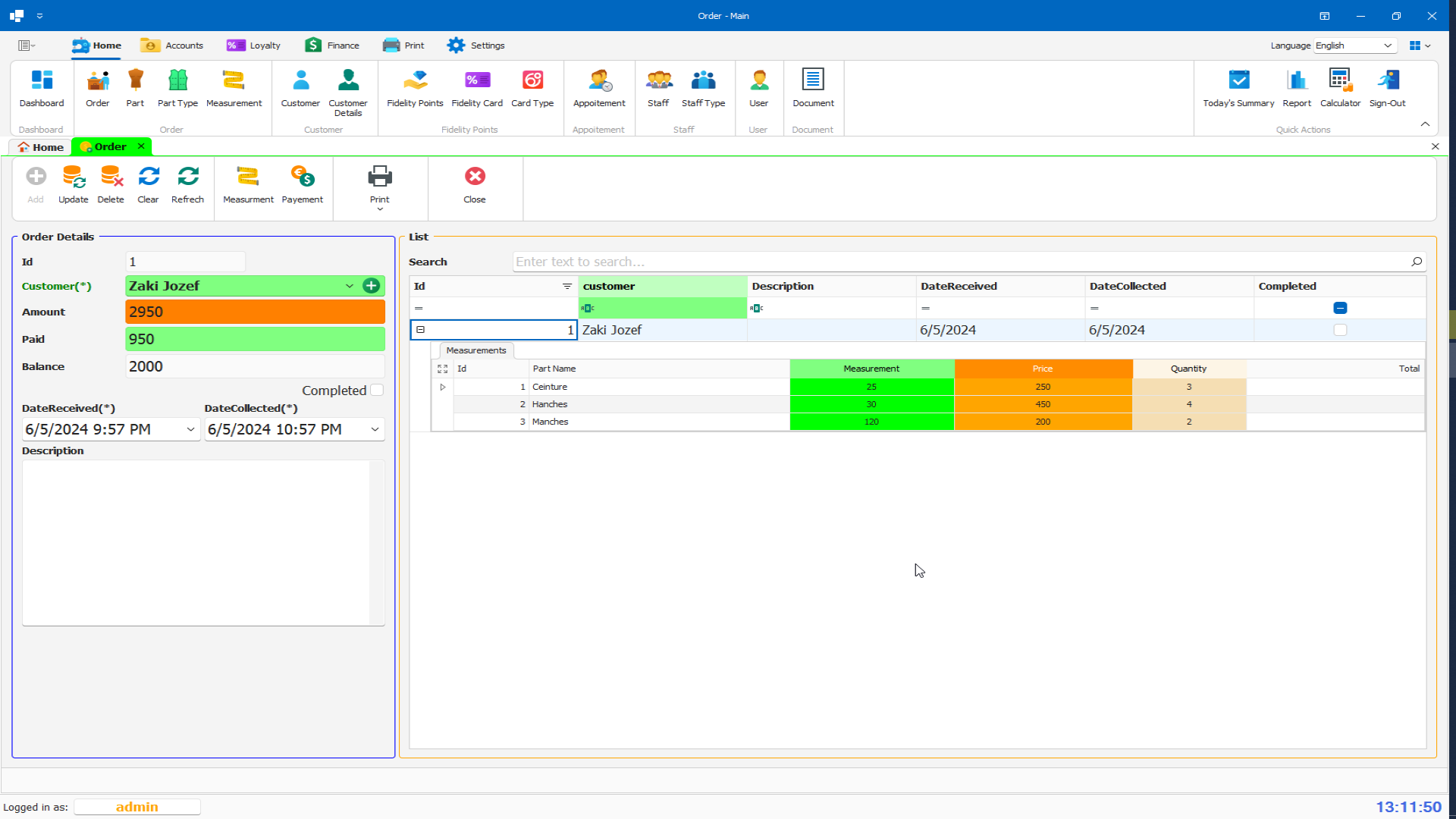The height and width of the screenshot is (819, 1456).
Task: Collapse the Zaki Jozef order row
Action: point(420,330)
